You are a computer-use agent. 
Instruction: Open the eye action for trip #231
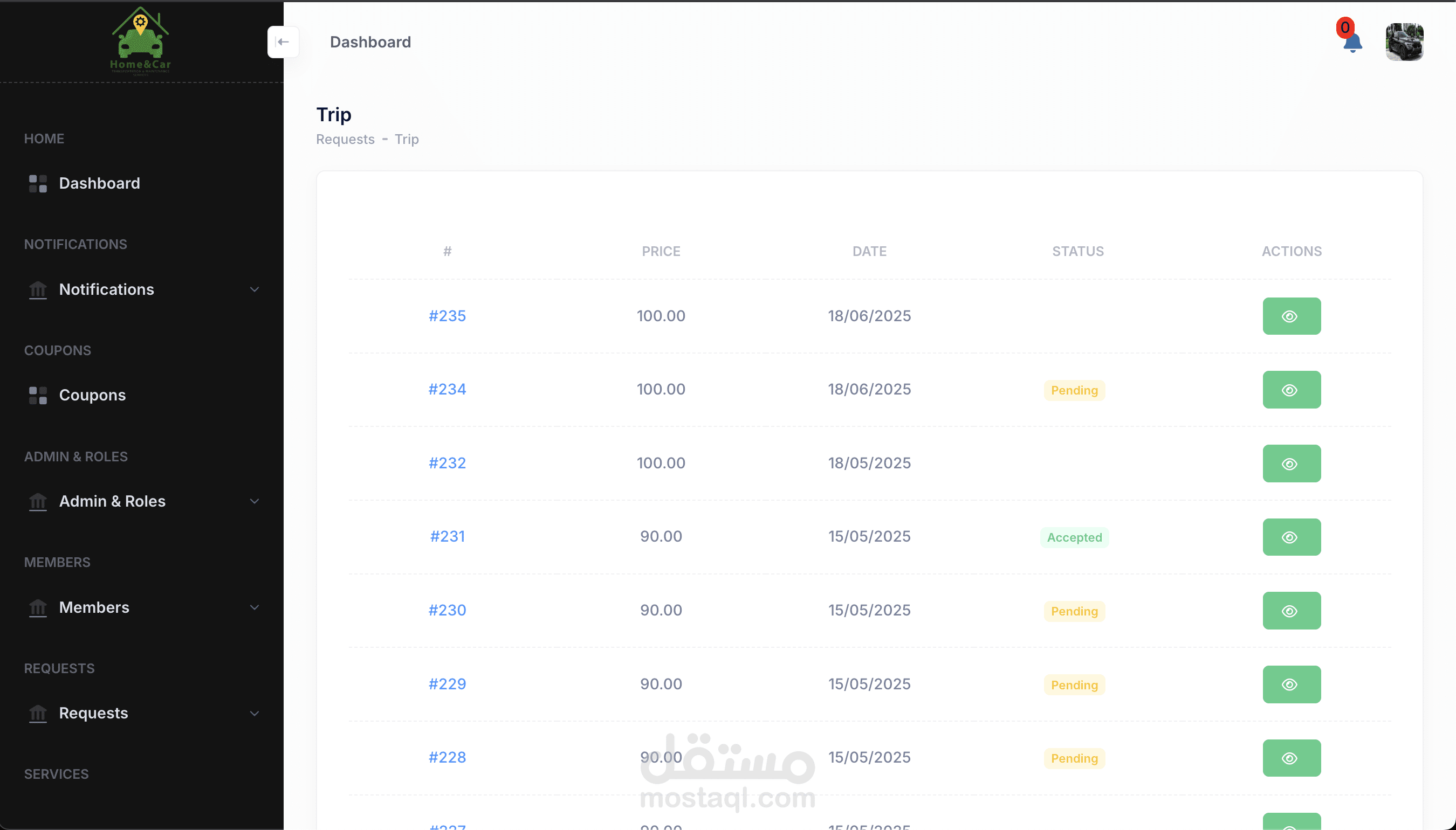tap(1291, 536)
